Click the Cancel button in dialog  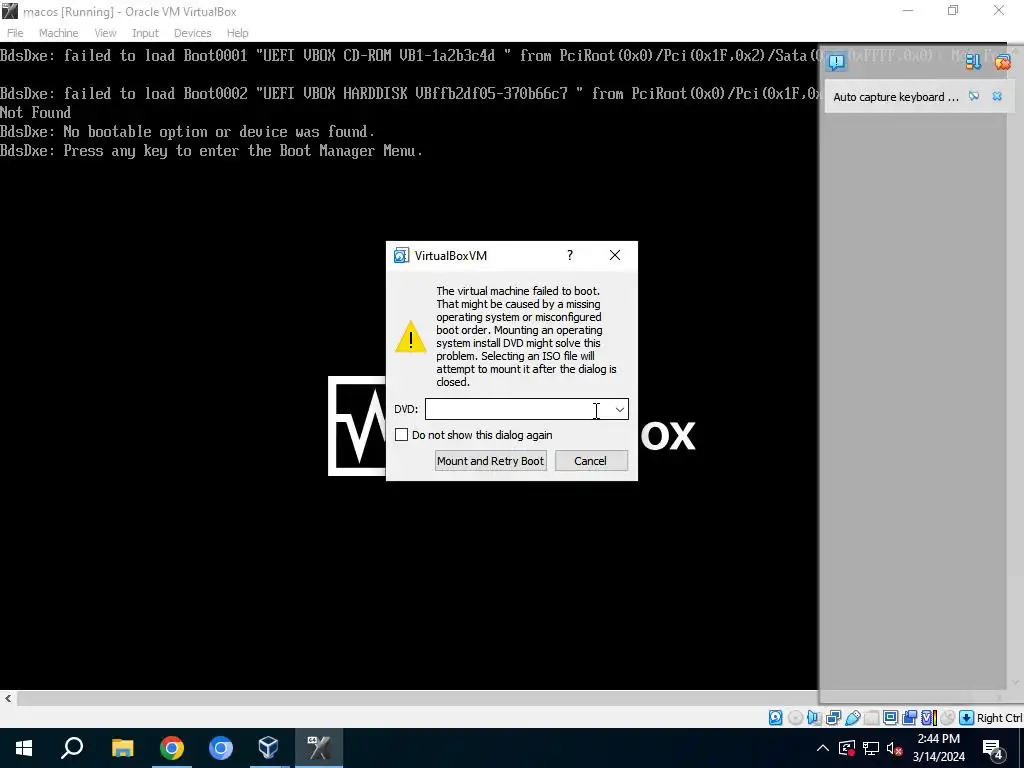click(591, 460)
